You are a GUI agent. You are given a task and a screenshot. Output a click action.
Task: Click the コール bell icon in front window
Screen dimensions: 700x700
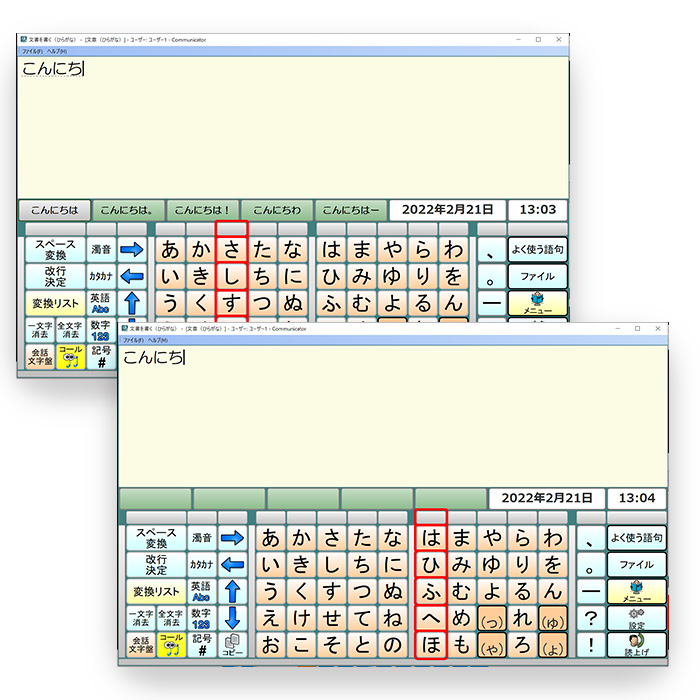coord(171,644)
